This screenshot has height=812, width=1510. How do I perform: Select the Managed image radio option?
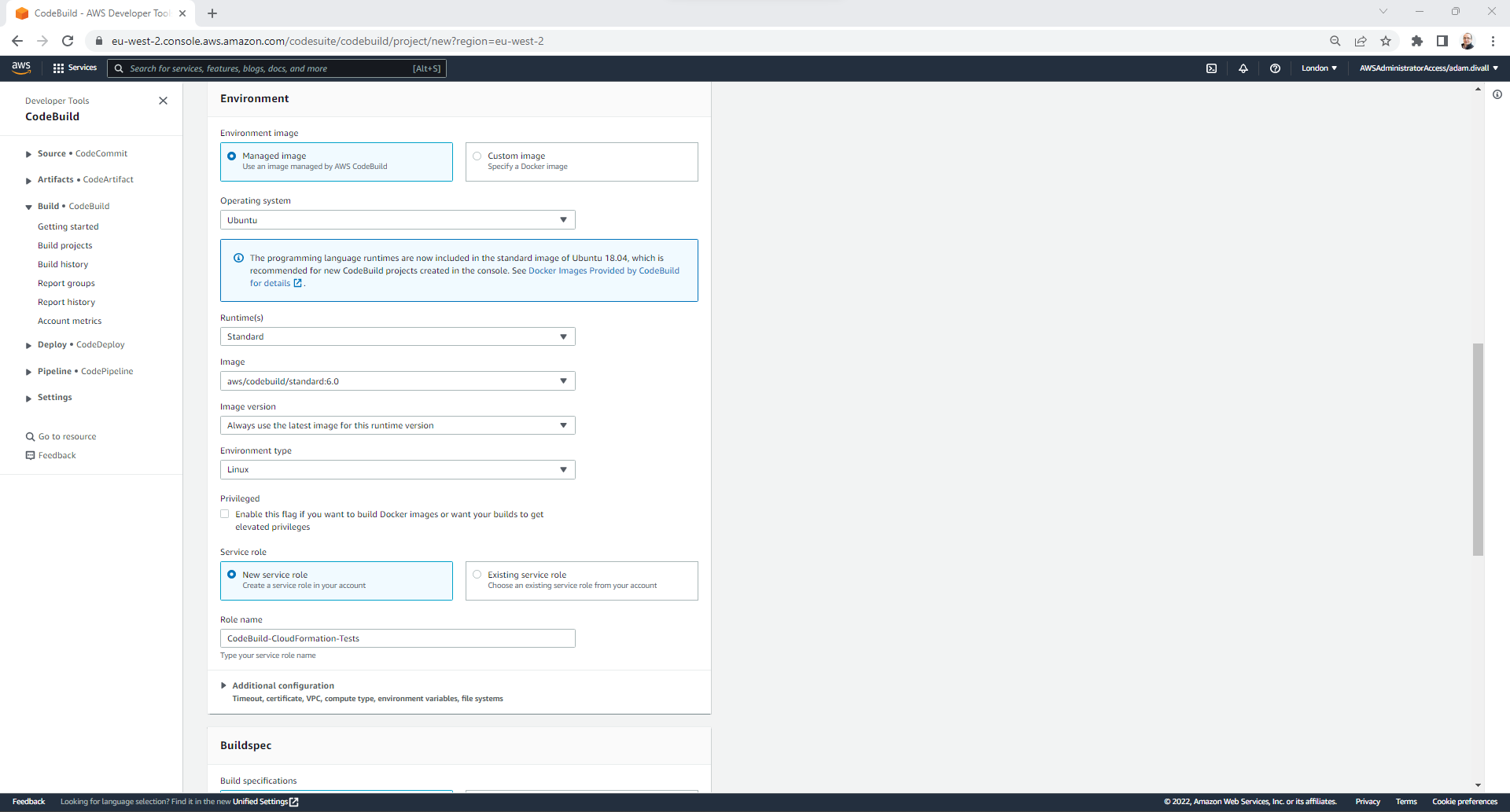(x=232, y=156)
